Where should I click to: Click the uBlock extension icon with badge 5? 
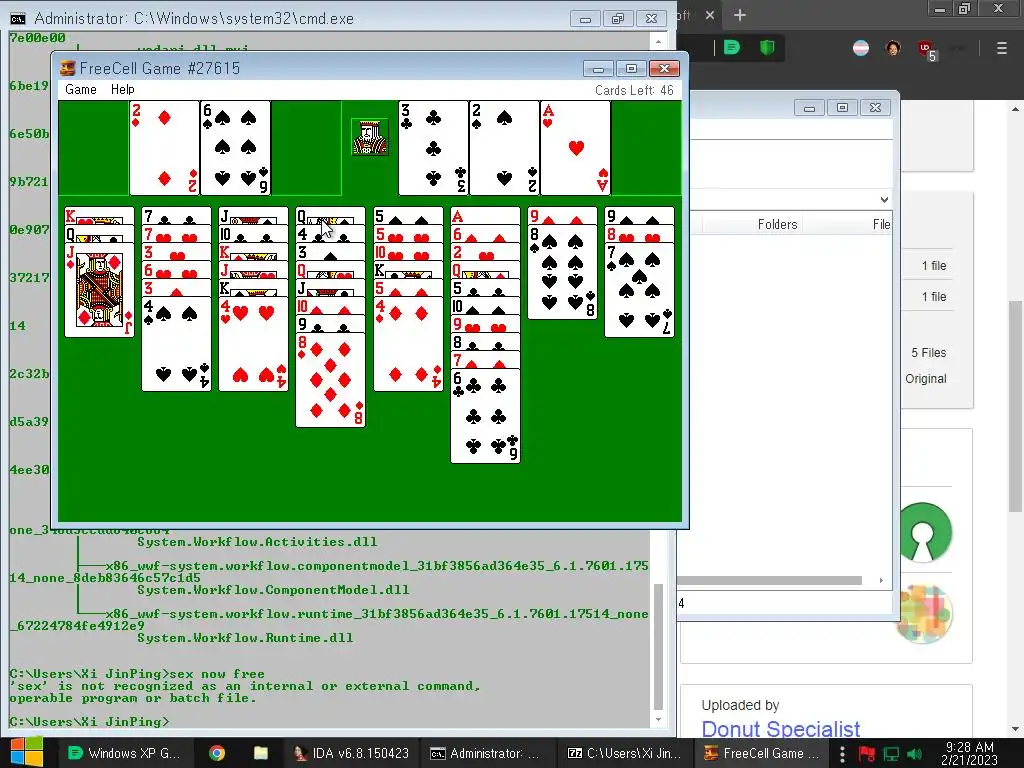pyautogui.click(x=926, y=49)
